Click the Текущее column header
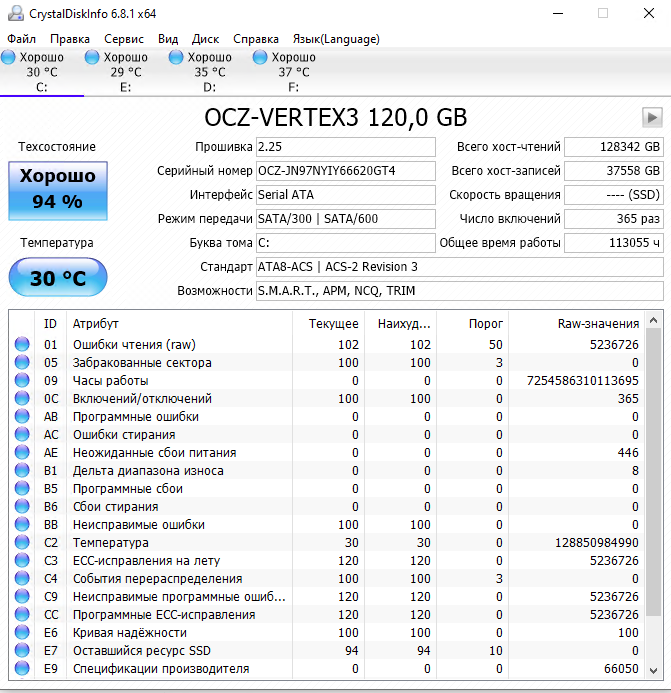 coord(328,324)
